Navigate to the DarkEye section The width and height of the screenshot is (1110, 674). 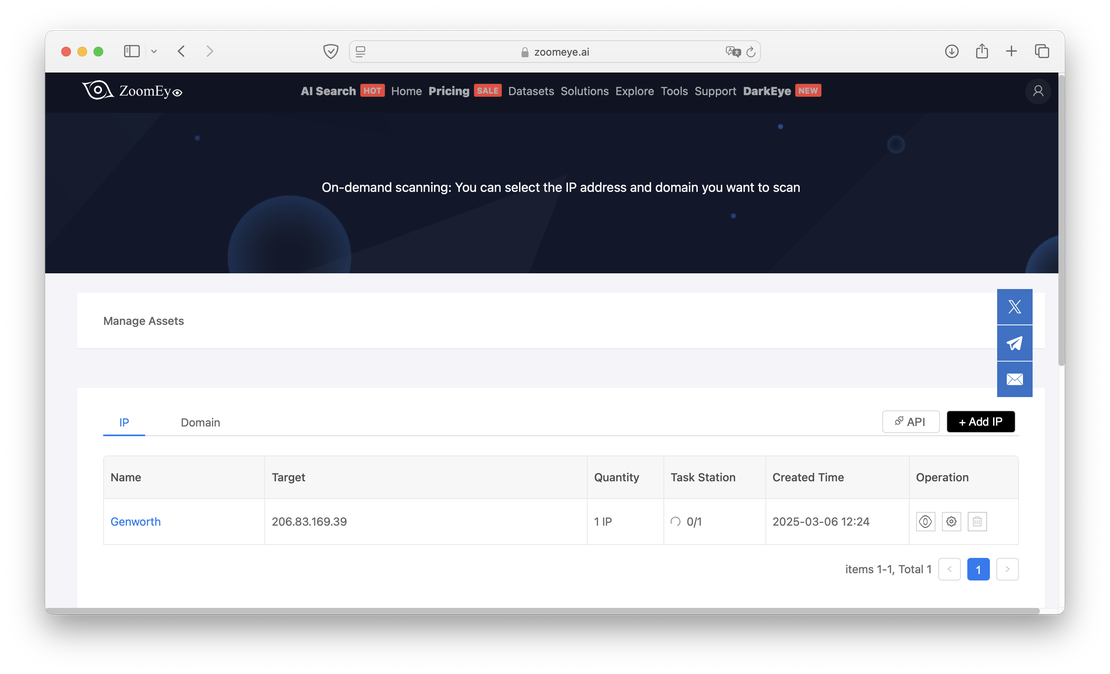point(766,91)
